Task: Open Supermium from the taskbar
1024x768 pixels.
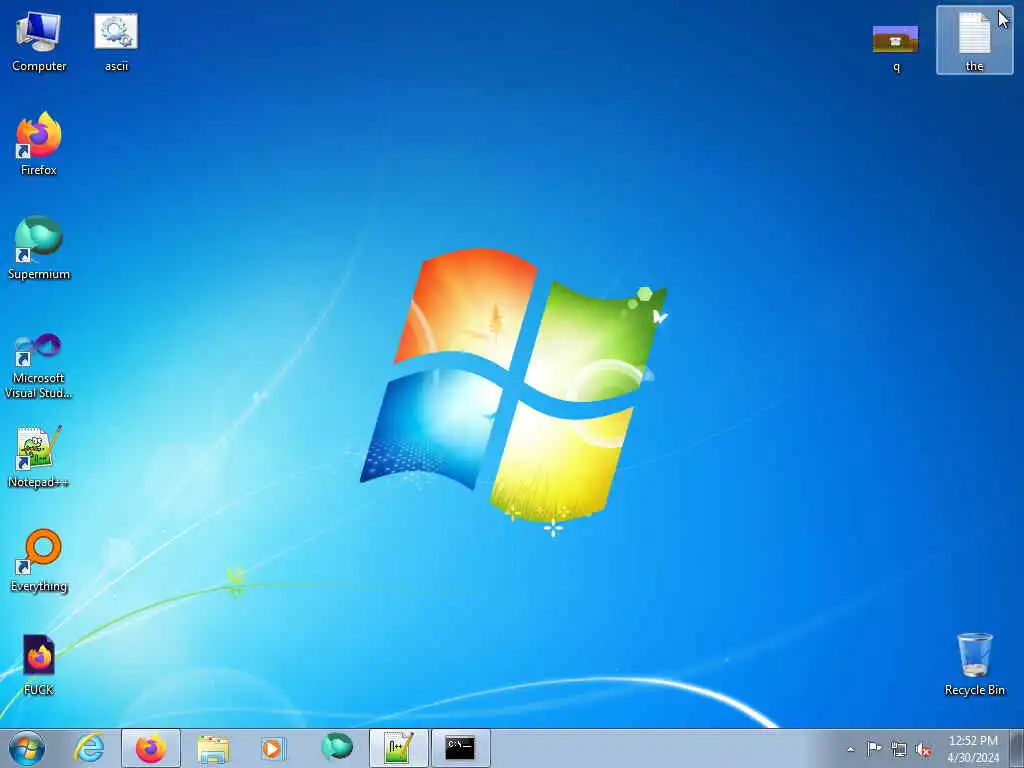Action: (337, 748)
